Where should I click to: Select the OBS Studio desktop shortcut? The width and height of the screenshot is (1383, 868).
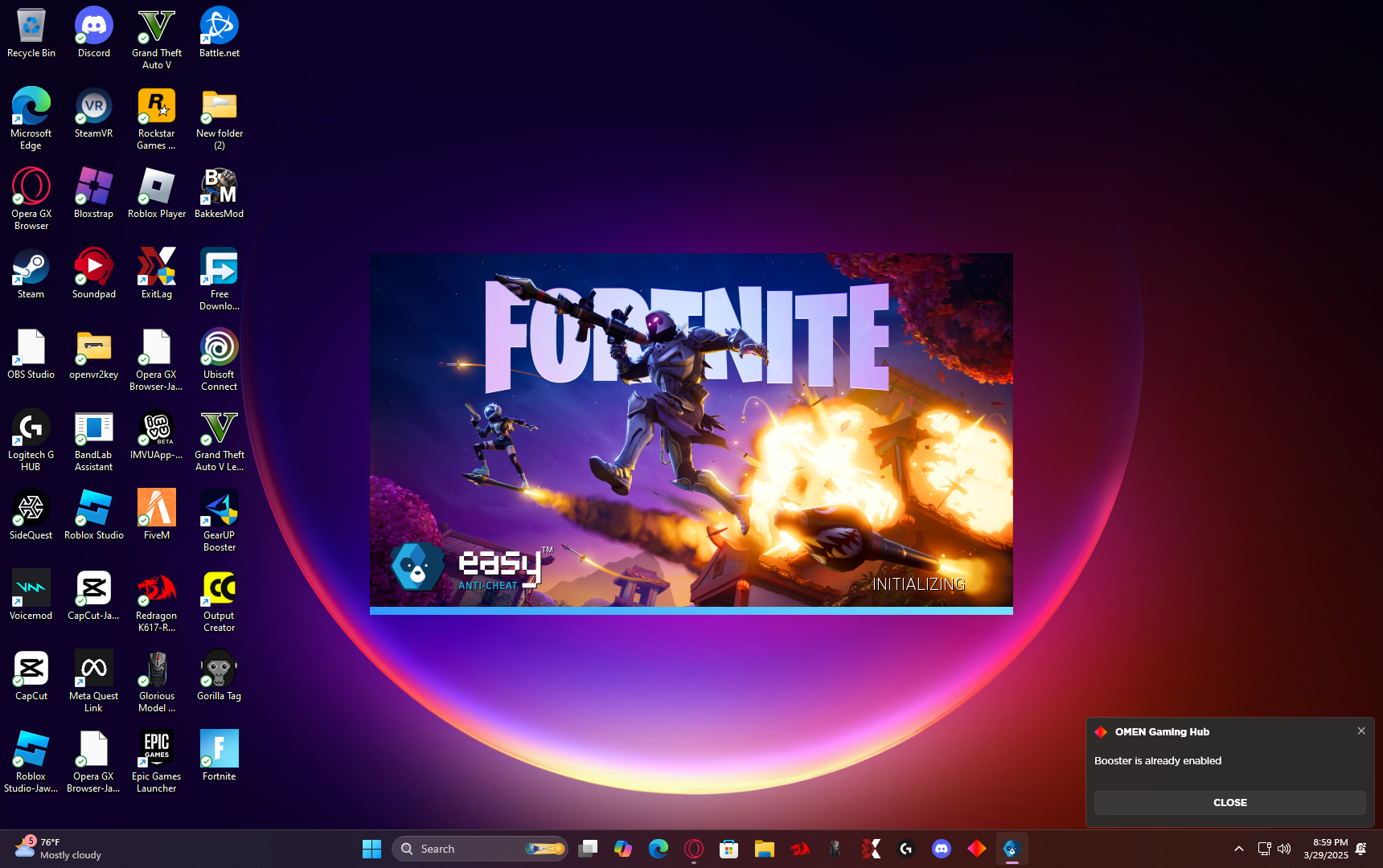[31, 354]
